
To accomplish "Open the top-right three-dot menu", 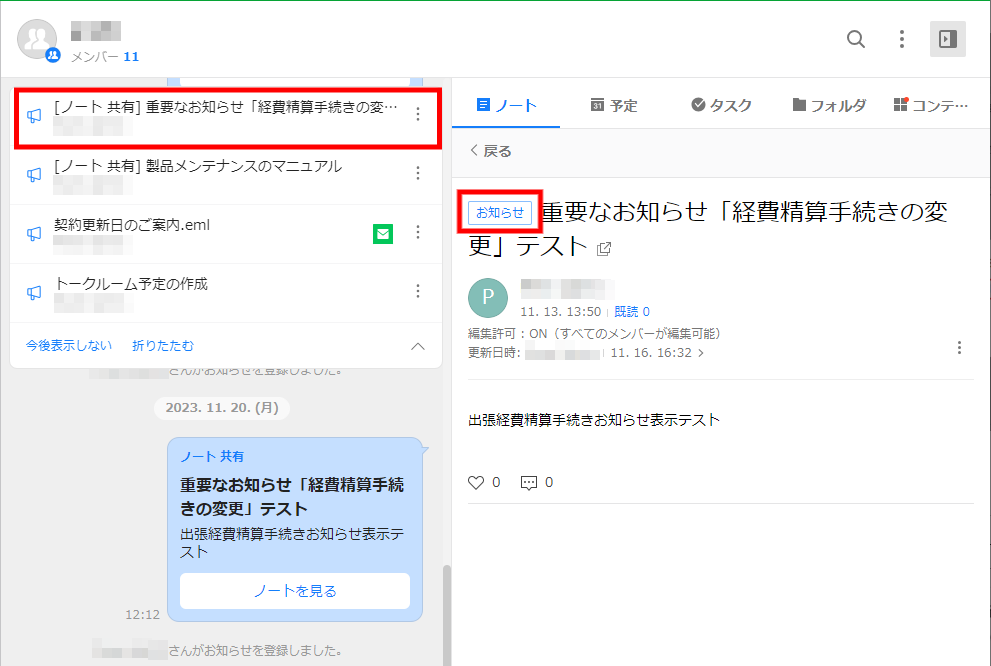I will (902, 39).
